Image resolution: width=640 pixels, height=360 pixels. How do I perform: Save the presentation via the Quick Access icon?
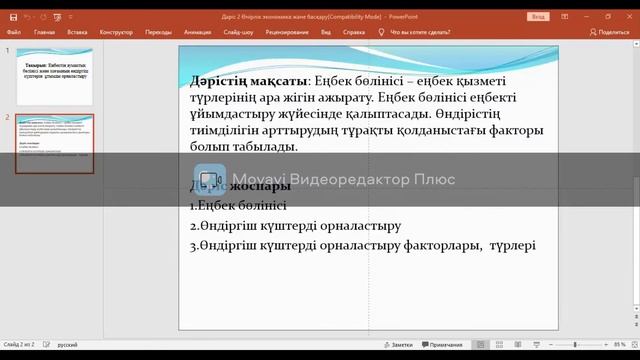click(x=13, y=17)
